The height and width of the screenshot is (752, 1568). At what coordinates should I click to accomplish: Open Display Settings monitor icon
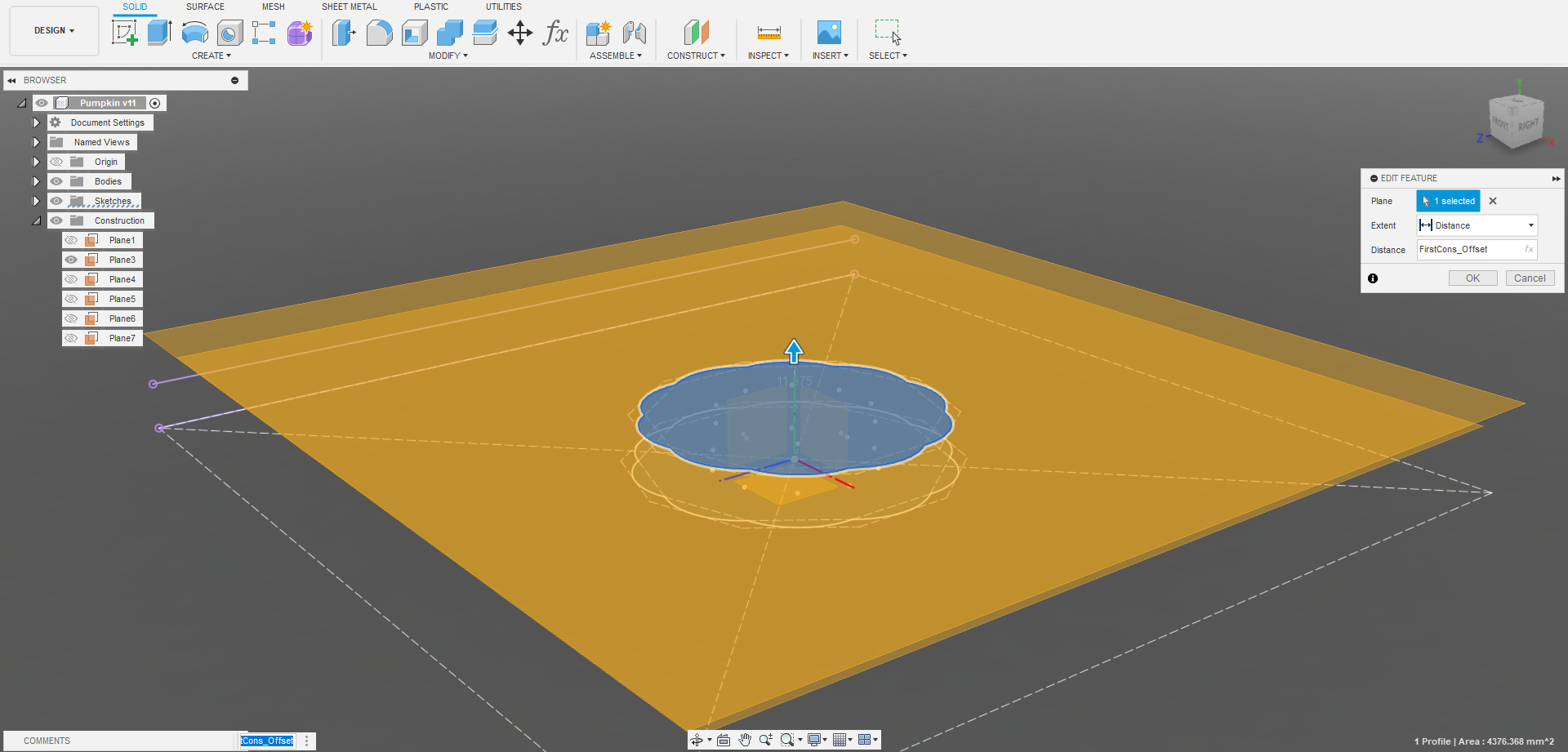coord(814,740)
